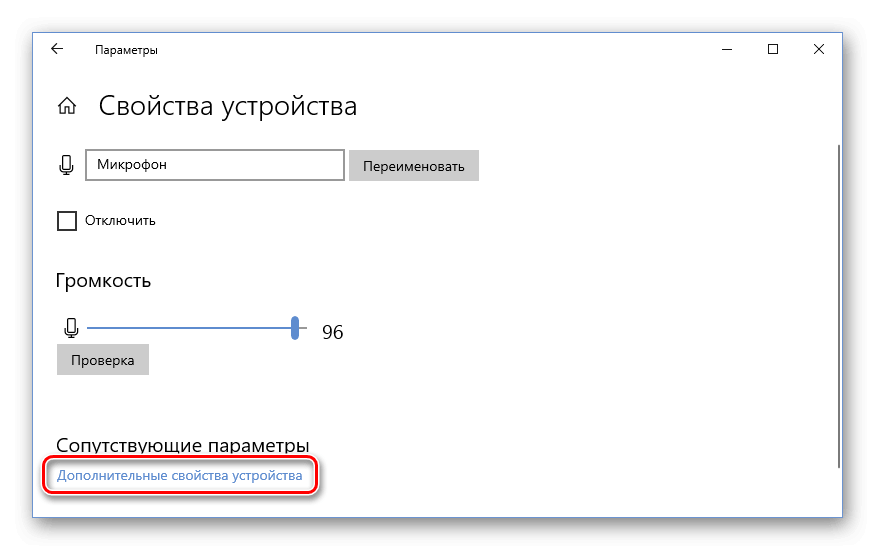Click the Громкость section heading
This screenshot has height=550, width=875.
point(103,281)
